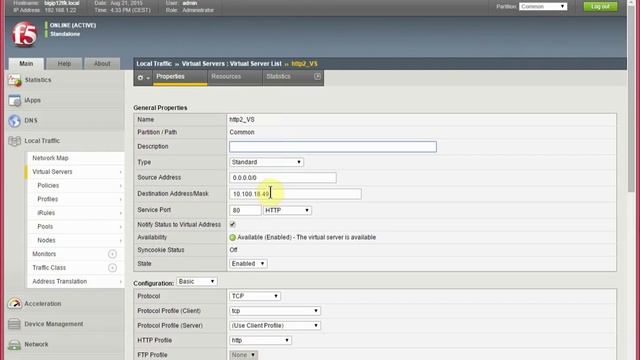Open the State dropdown showing Enabled
Screen dimensions: 640x360
pyautogui.click(x=248, y=264)
